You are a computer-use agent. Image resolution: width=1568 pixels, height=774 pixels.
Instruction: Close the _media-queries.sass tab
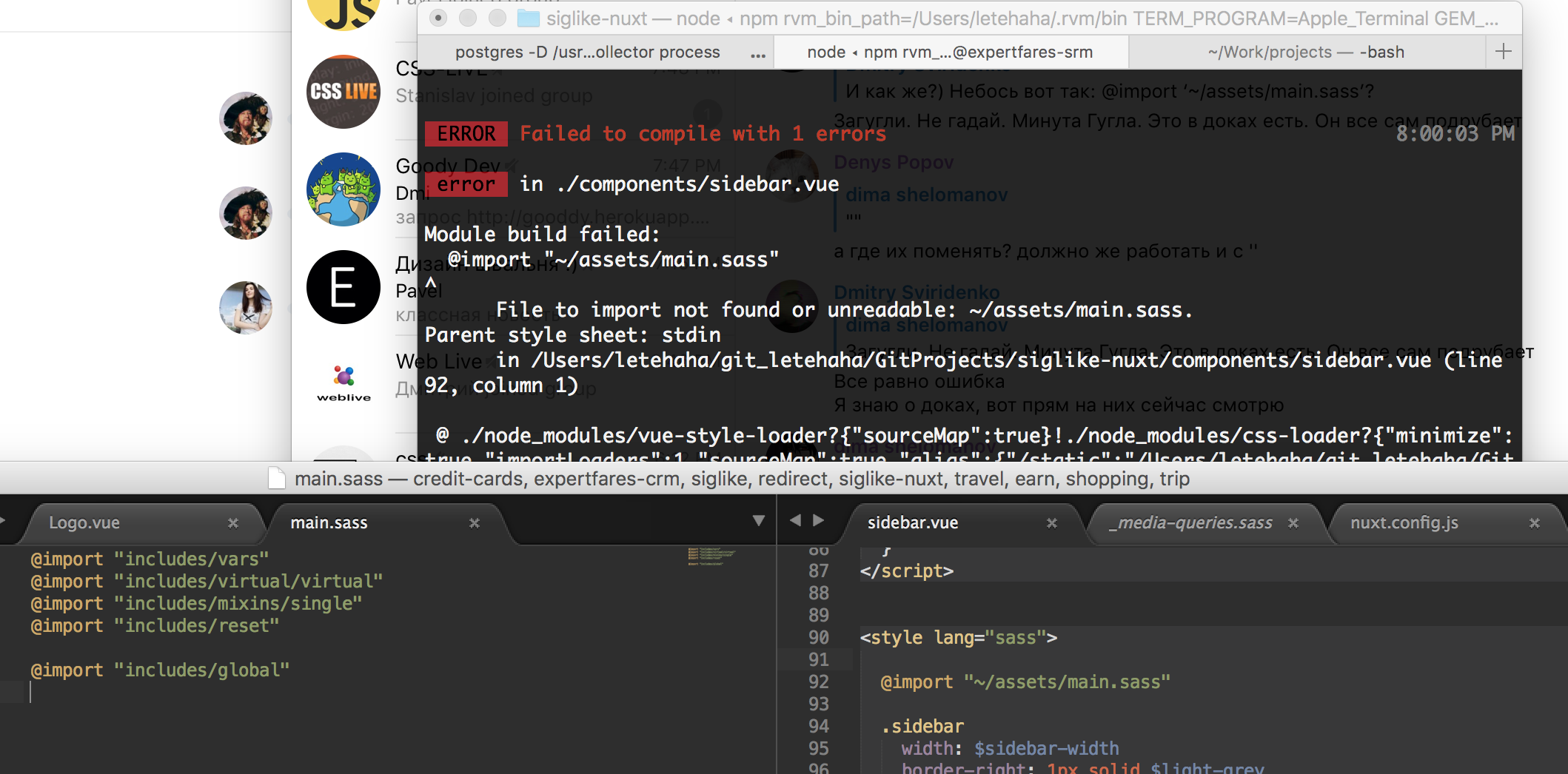pyautogui.click(x=1293, y=523)
